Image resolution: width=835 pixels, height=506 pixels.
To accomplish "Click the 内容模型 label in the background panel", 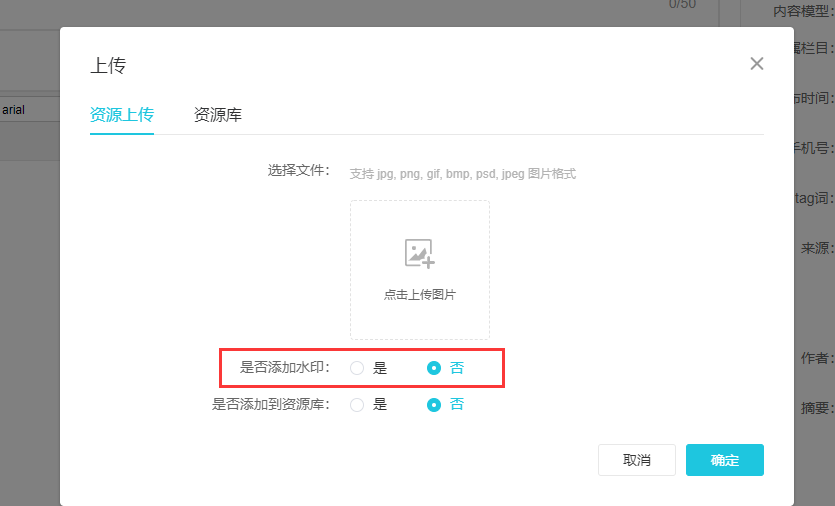I will pyautogui.click(x=803, y=11).
